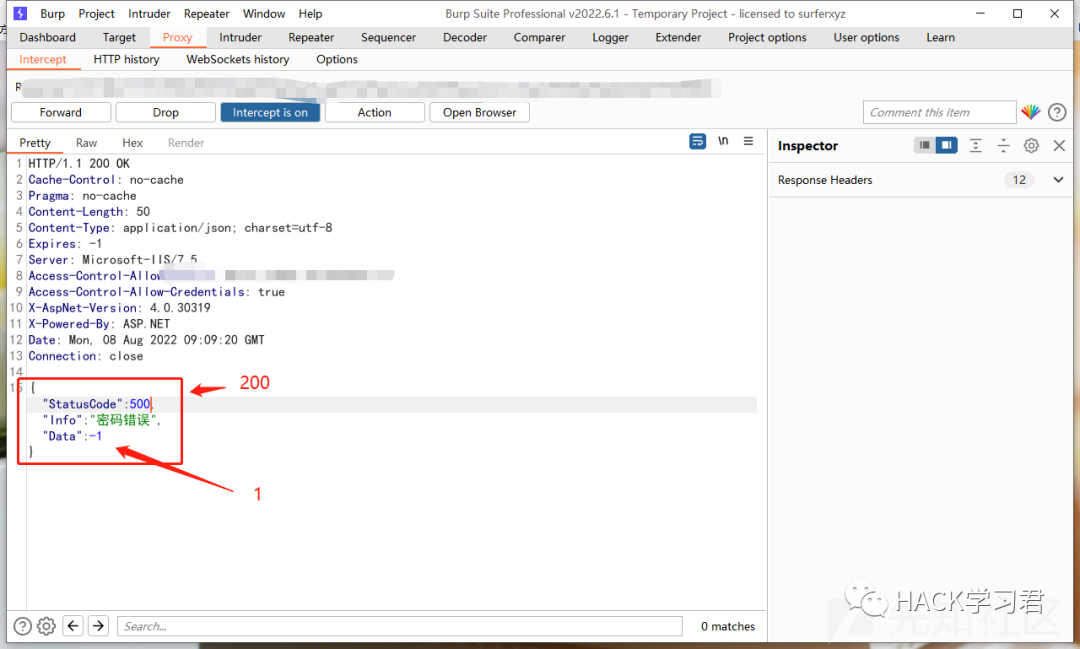Open the message editor hamburger menu
Screen dimensions: 1080x649
pyautogui.click(x=748, y=141)
